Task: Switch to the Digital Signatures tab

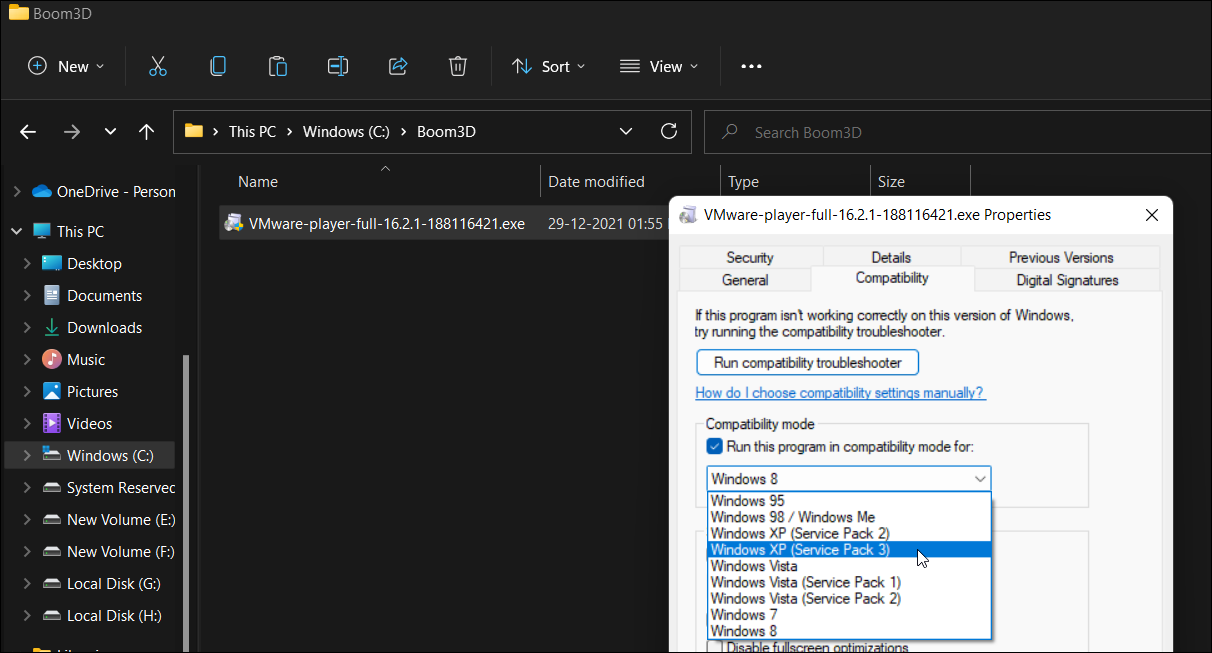Action: pos(1067,280)
